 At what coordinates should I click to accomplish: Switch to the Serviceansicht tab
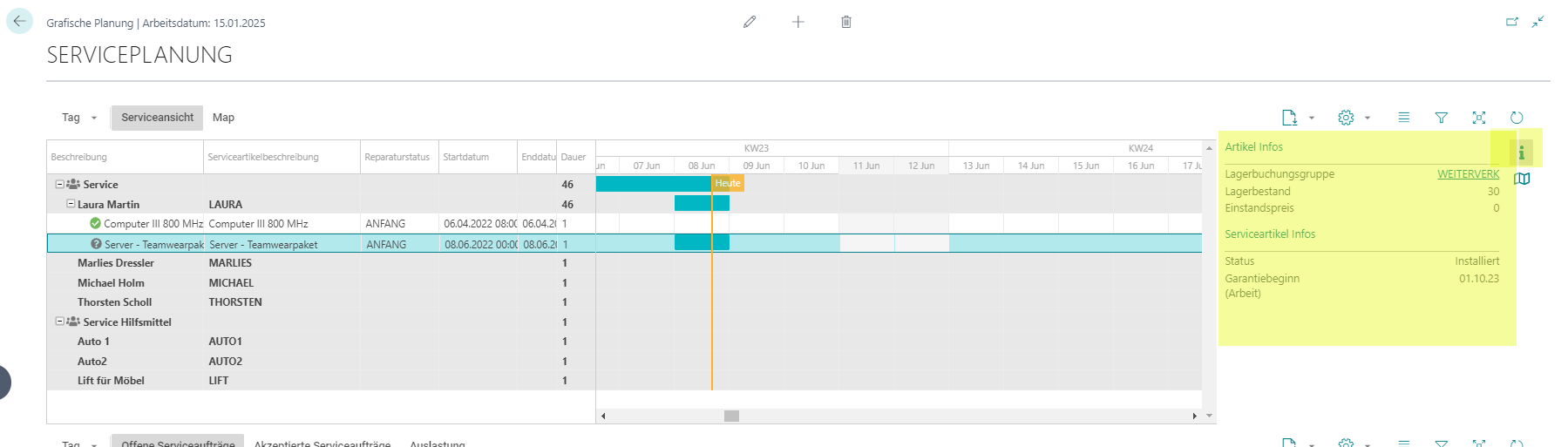(157, 118)
